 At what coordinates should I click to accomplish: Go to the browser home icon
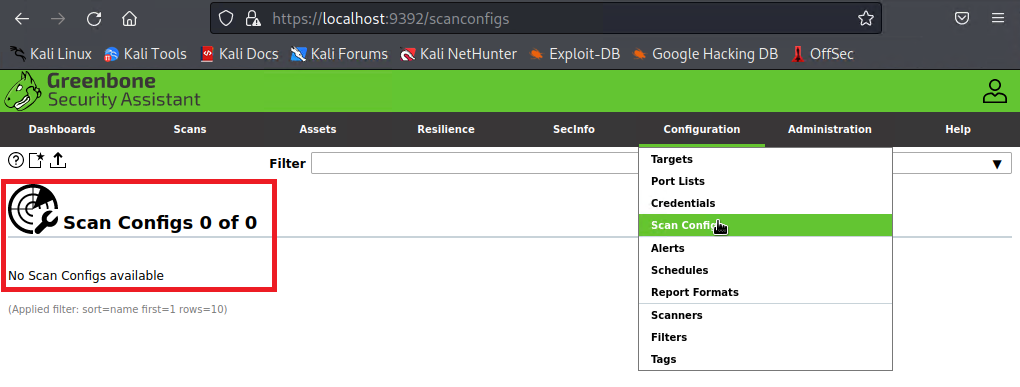point(129,19)
